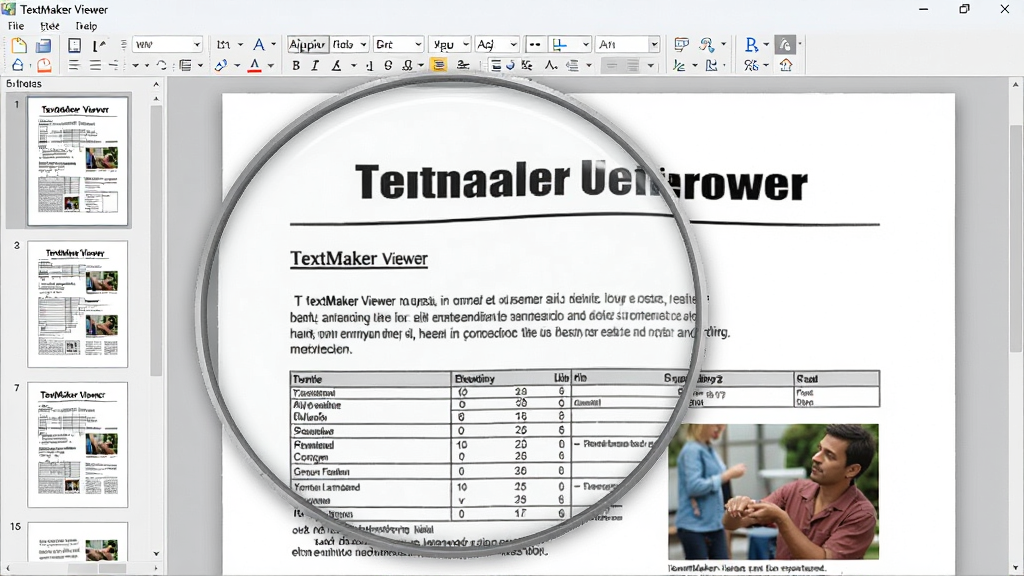Toggle the struck-through text icon after yellow button

click(x=463, y=65)
